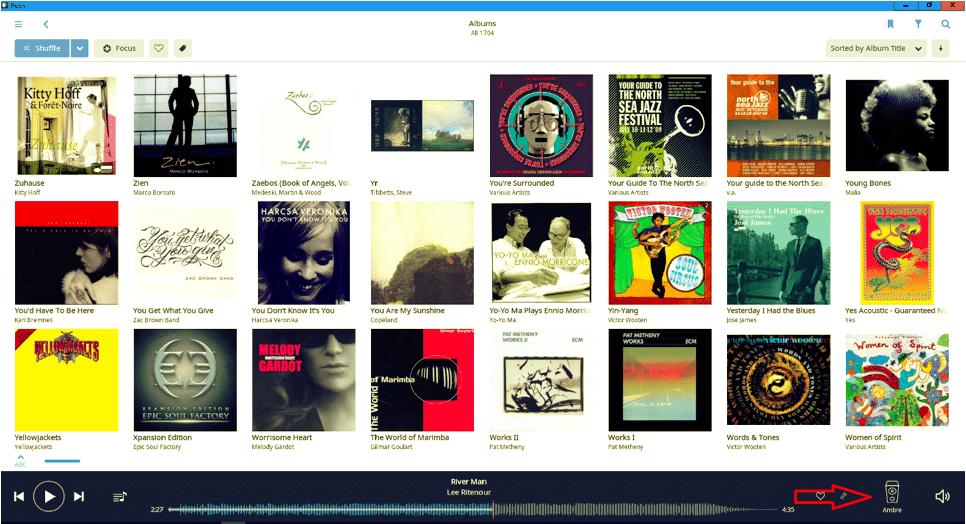
Task: Click the Kitty Hoff artist link
Action: point(27,193)
